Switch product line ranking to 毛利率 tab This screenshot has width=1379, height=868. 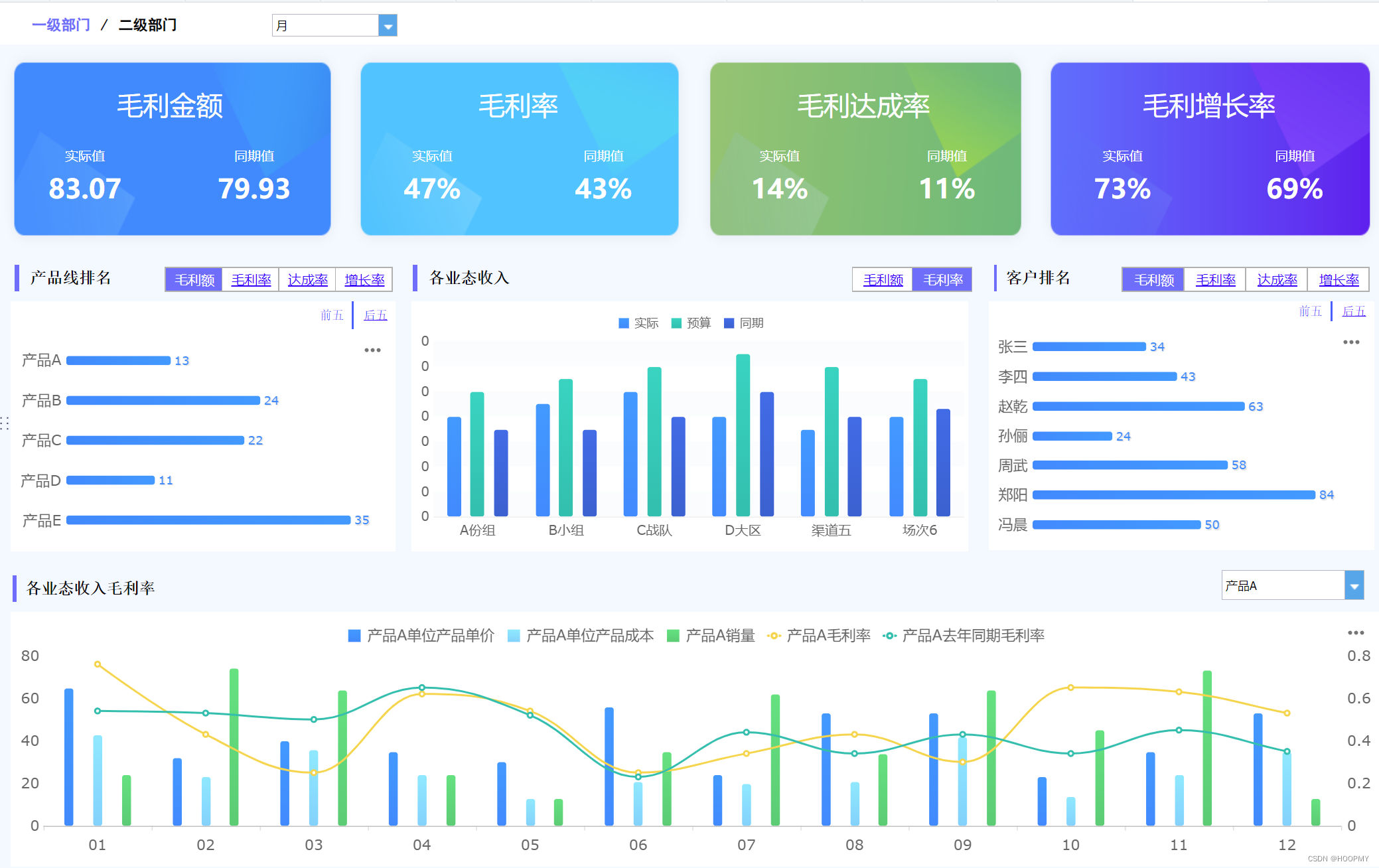point(251,280)
